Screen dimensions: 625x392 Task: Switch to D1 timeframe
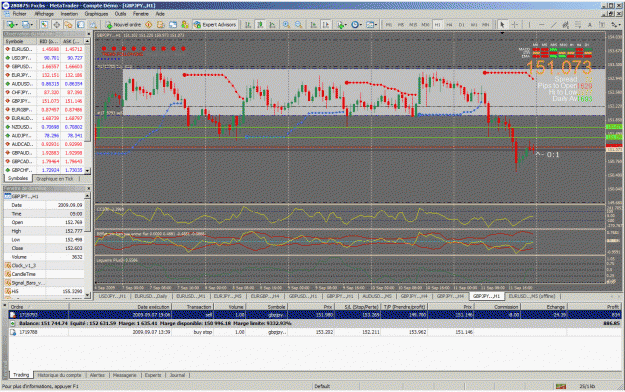click(x=462, y=25)
